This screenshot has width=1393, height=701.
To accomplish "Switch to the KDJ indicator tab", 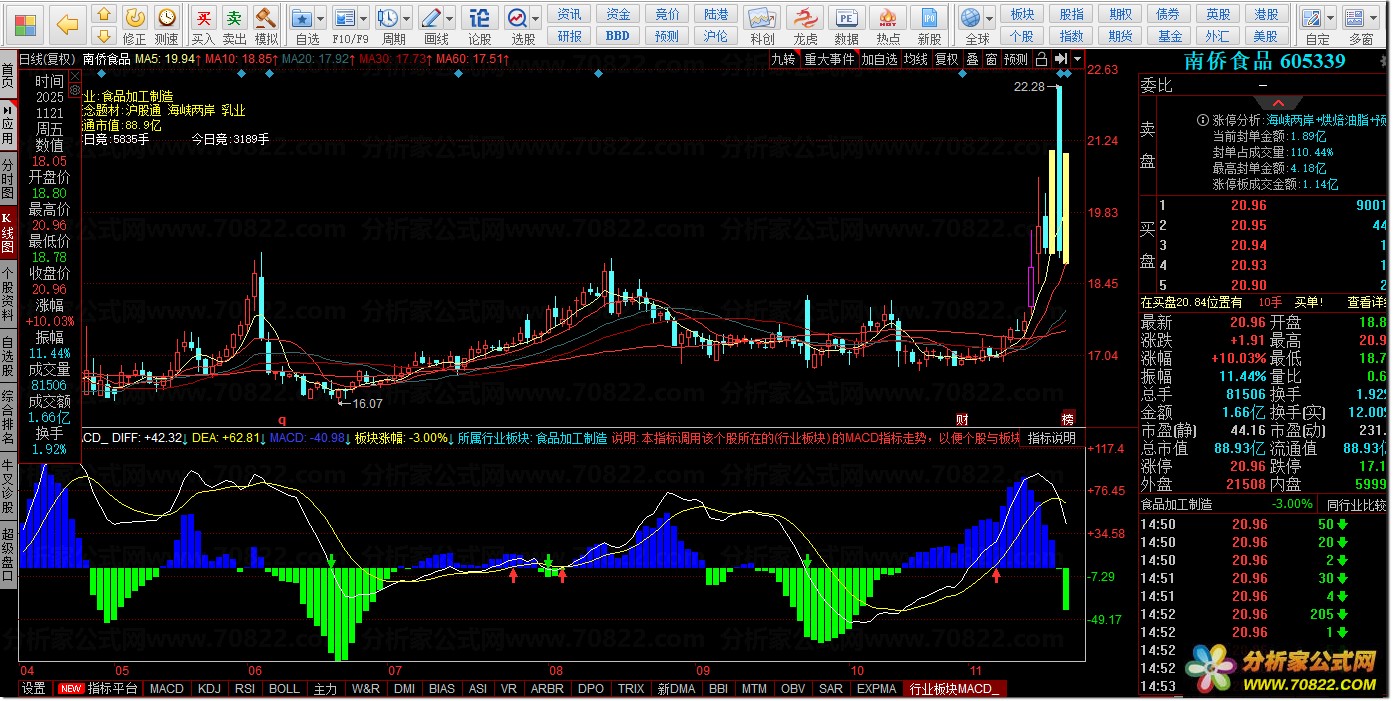I will [x=209, y=689].
